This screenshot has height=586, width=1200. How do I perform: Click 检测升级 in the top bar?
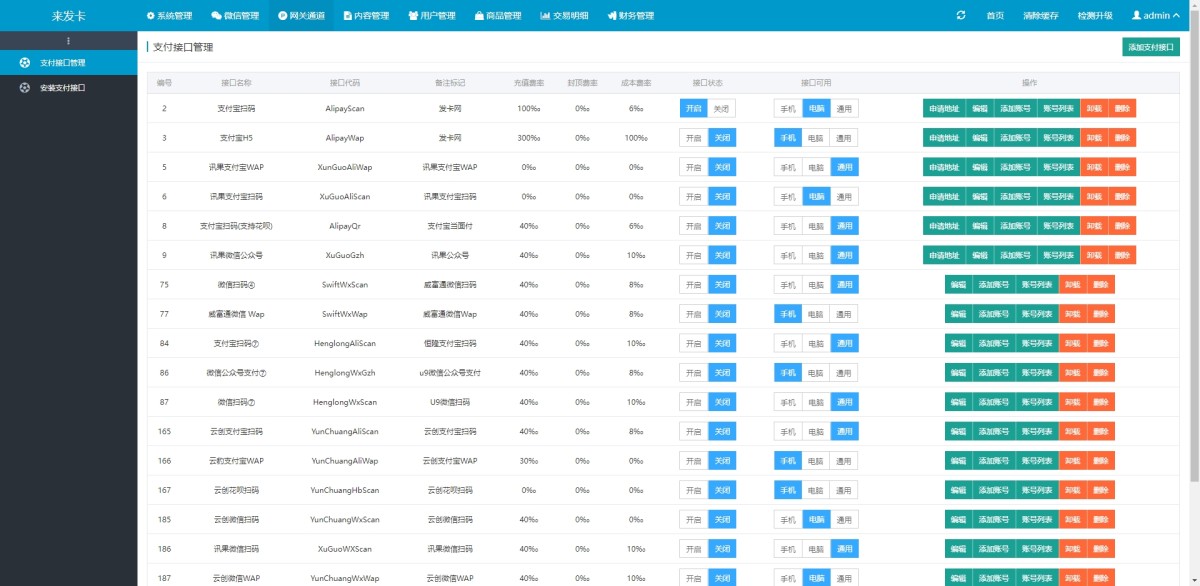[1095, 16]
